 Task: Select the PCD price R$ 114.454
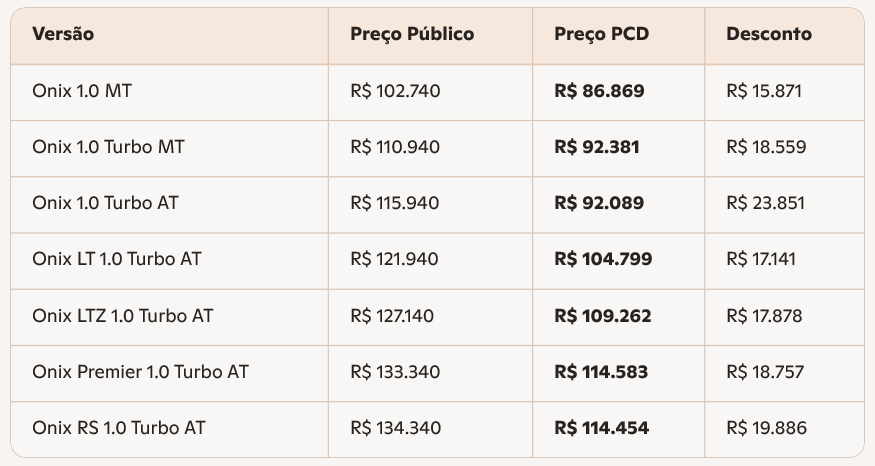point(601,428)
